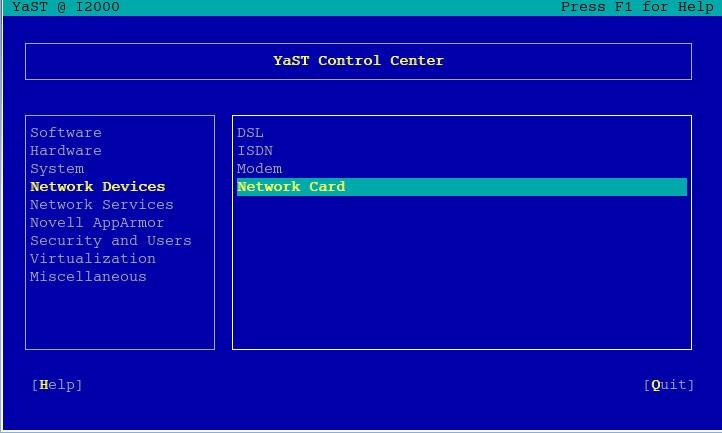
Task: Launch the highlighted Network Card module
Action: [x=462, y=187]
